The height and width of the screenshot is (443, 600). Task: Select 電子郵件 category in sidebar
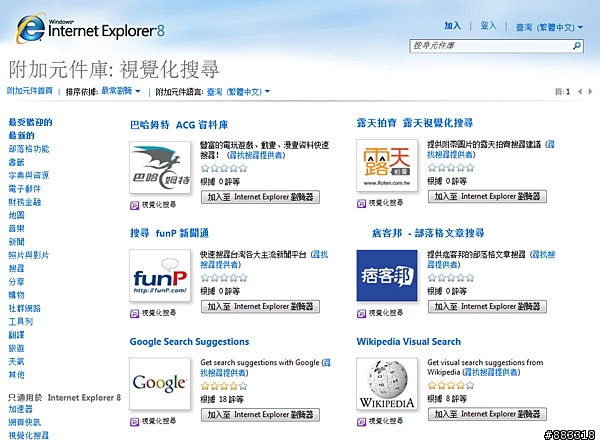click(x=24, y=189)
